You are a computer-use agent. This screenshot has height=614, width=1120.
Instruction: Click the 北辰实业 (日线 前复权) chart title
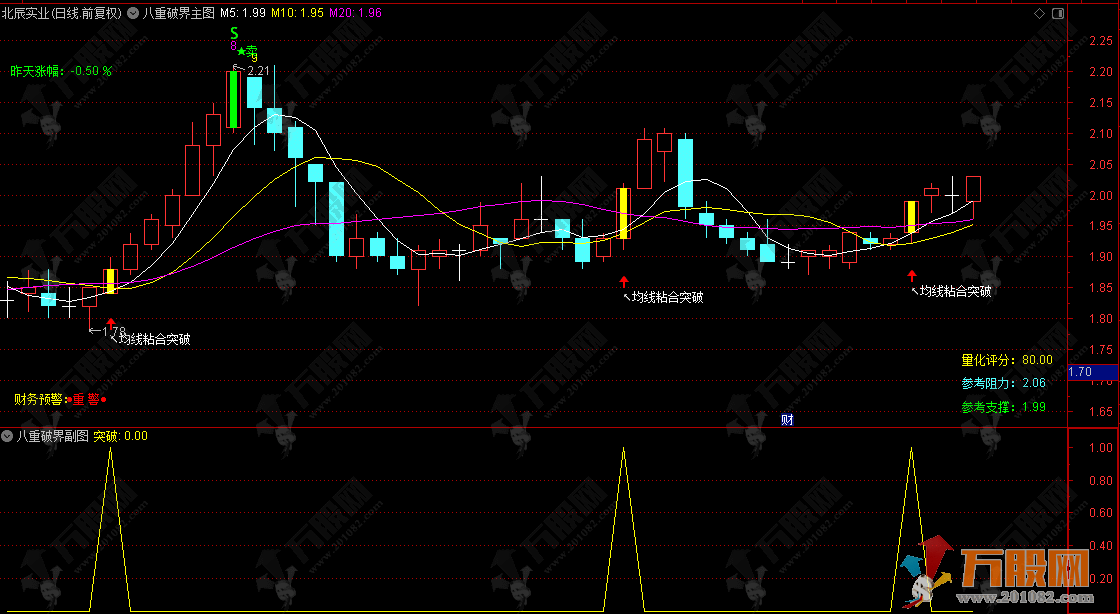[x=62, y=13]
